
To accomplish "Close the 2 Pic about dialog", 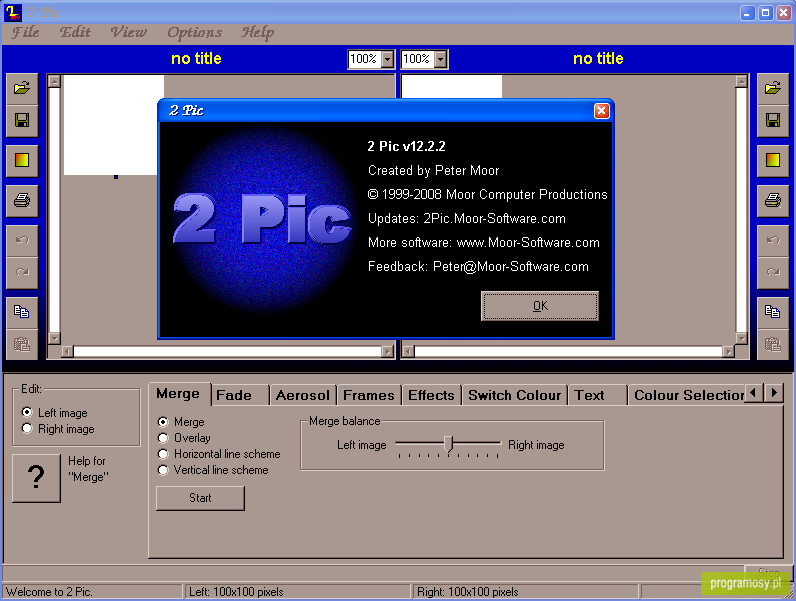I will 602,111.
